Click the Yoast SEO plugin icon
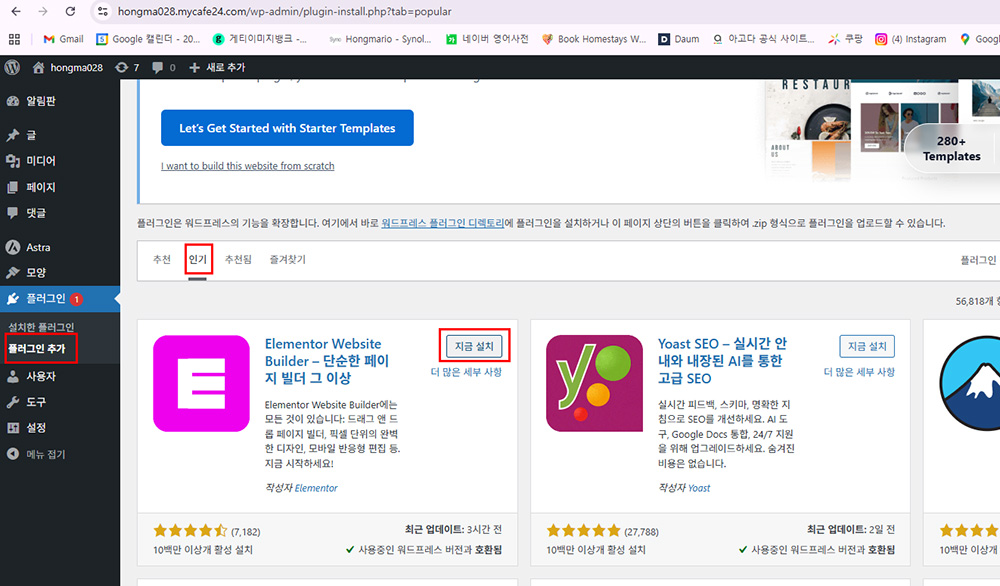 point(594,383)
